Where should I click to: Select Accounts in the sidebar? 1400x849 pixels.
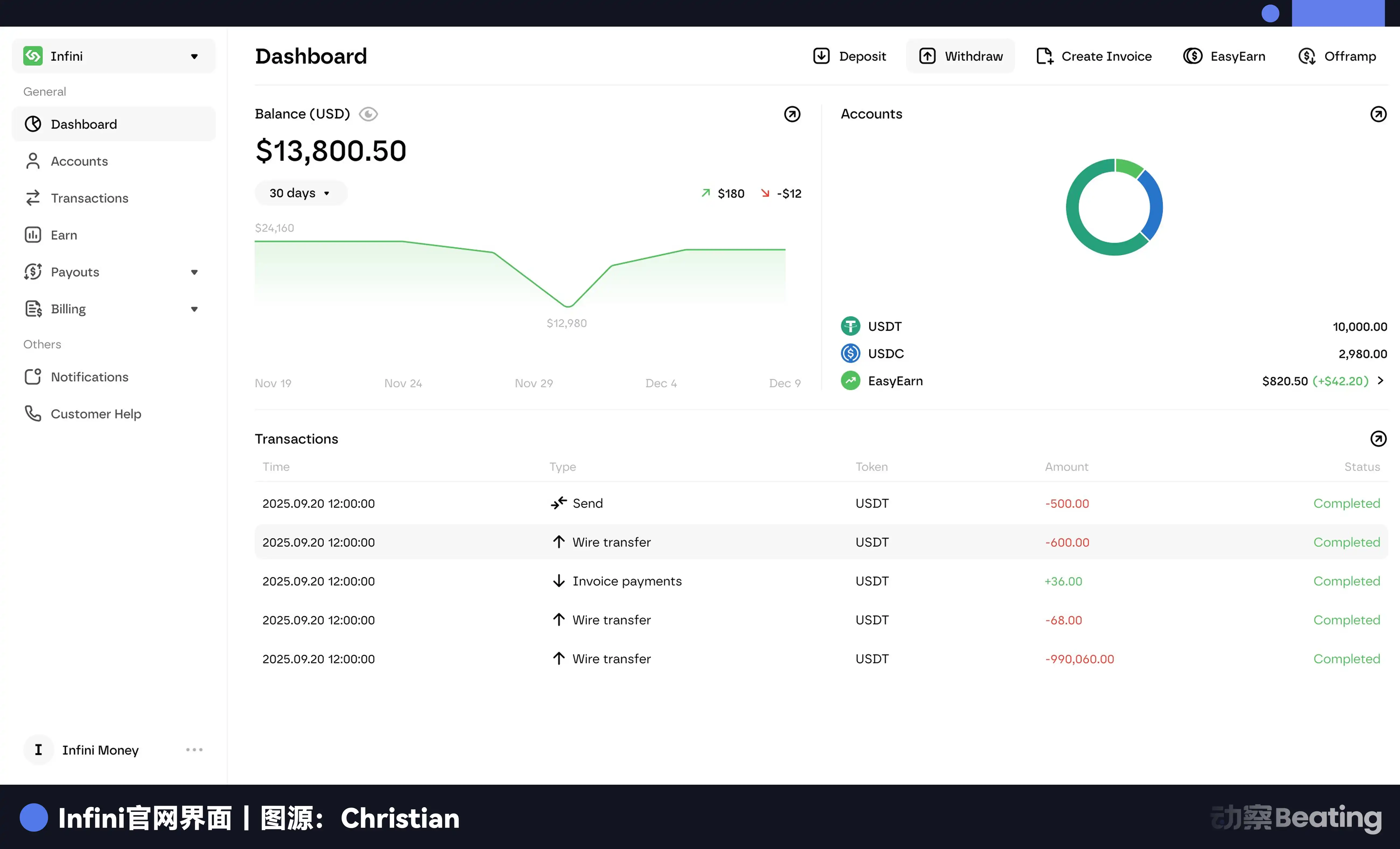pos(79,161)
